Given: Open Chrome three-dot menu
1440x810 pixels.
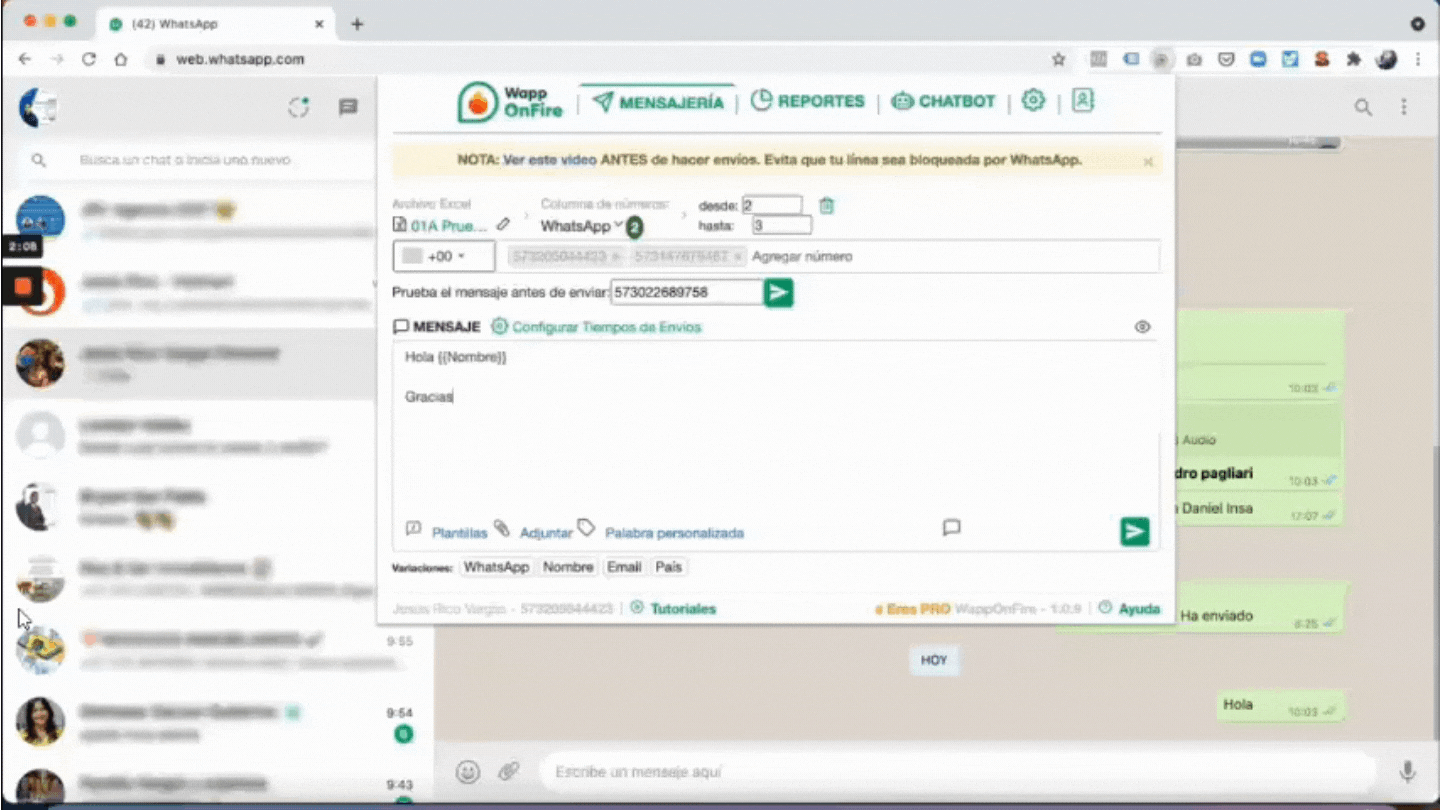Looking at the screenshot, I should [1418, 60].
